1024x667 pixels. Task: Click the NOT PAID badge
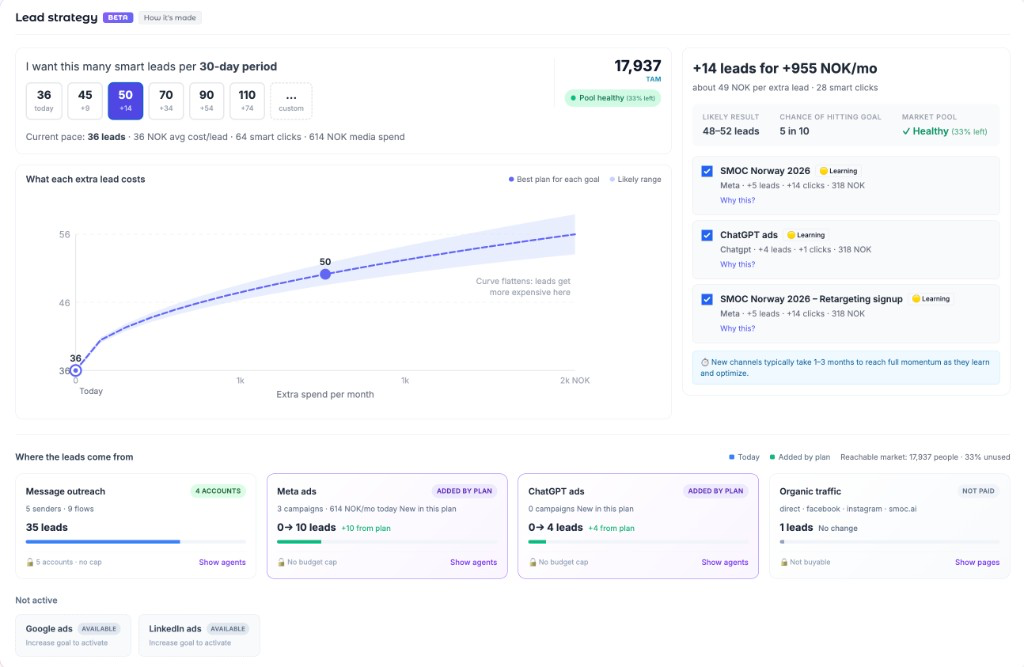978,491
